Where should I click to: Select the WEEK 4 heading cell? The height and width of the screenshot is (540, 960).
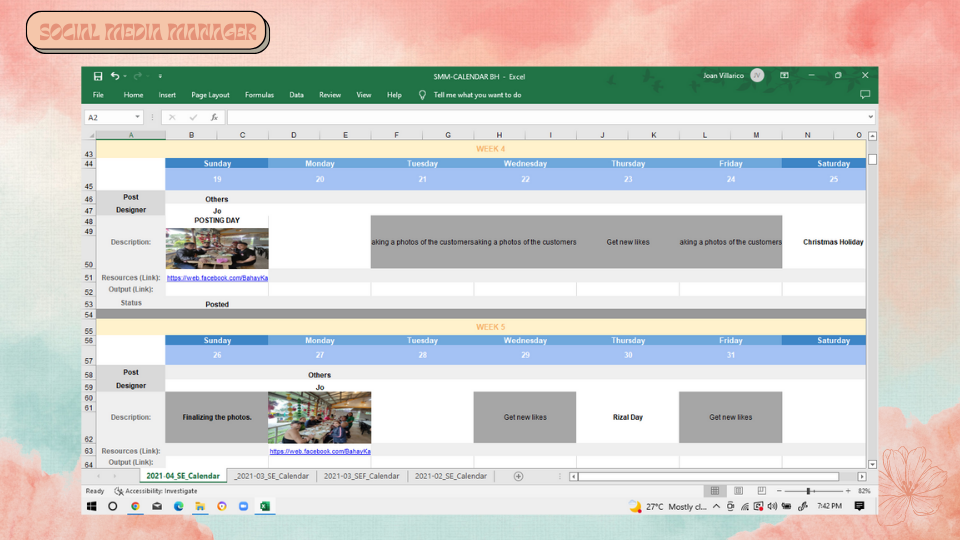[x=490, y=149]
